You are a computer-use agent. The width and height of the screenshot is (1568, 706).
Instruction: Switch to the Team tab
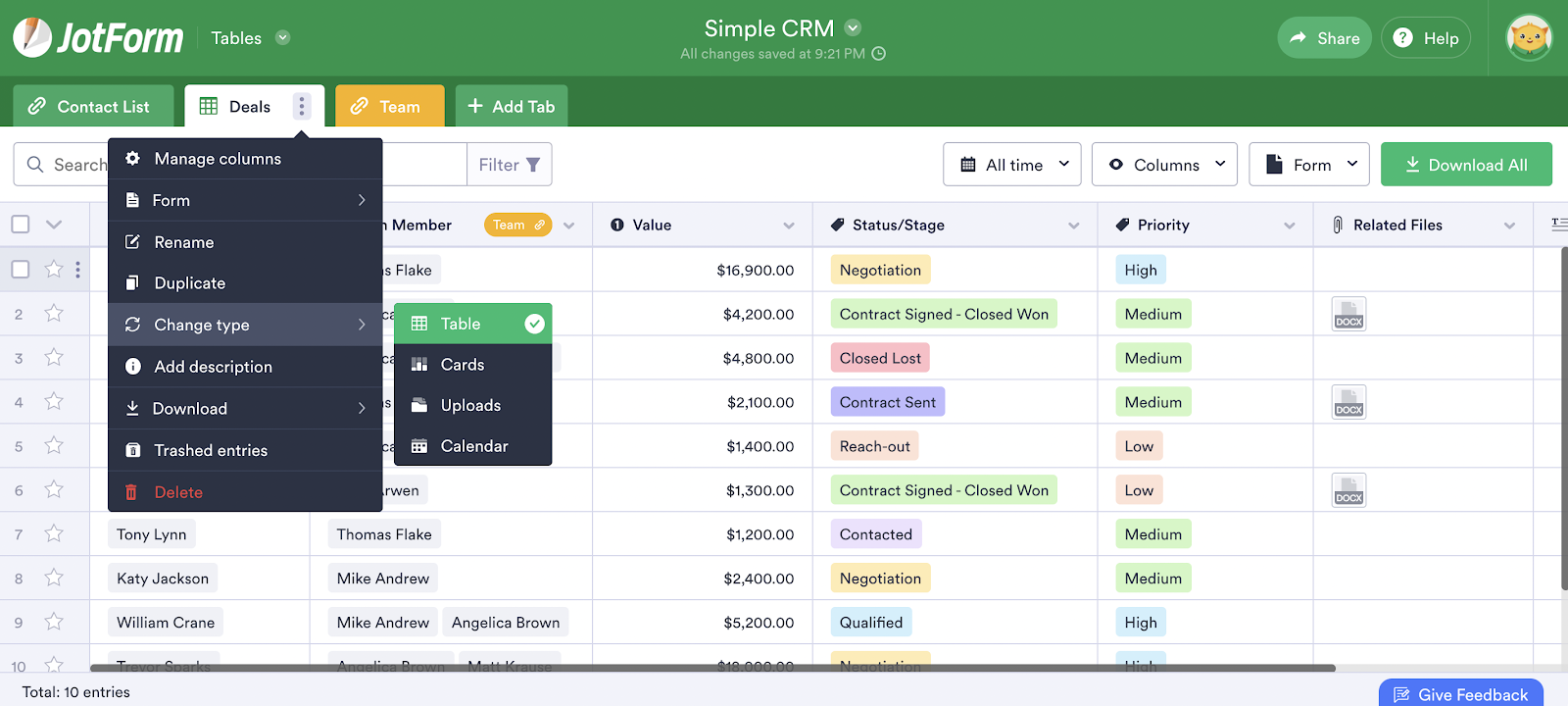(390, 106)
